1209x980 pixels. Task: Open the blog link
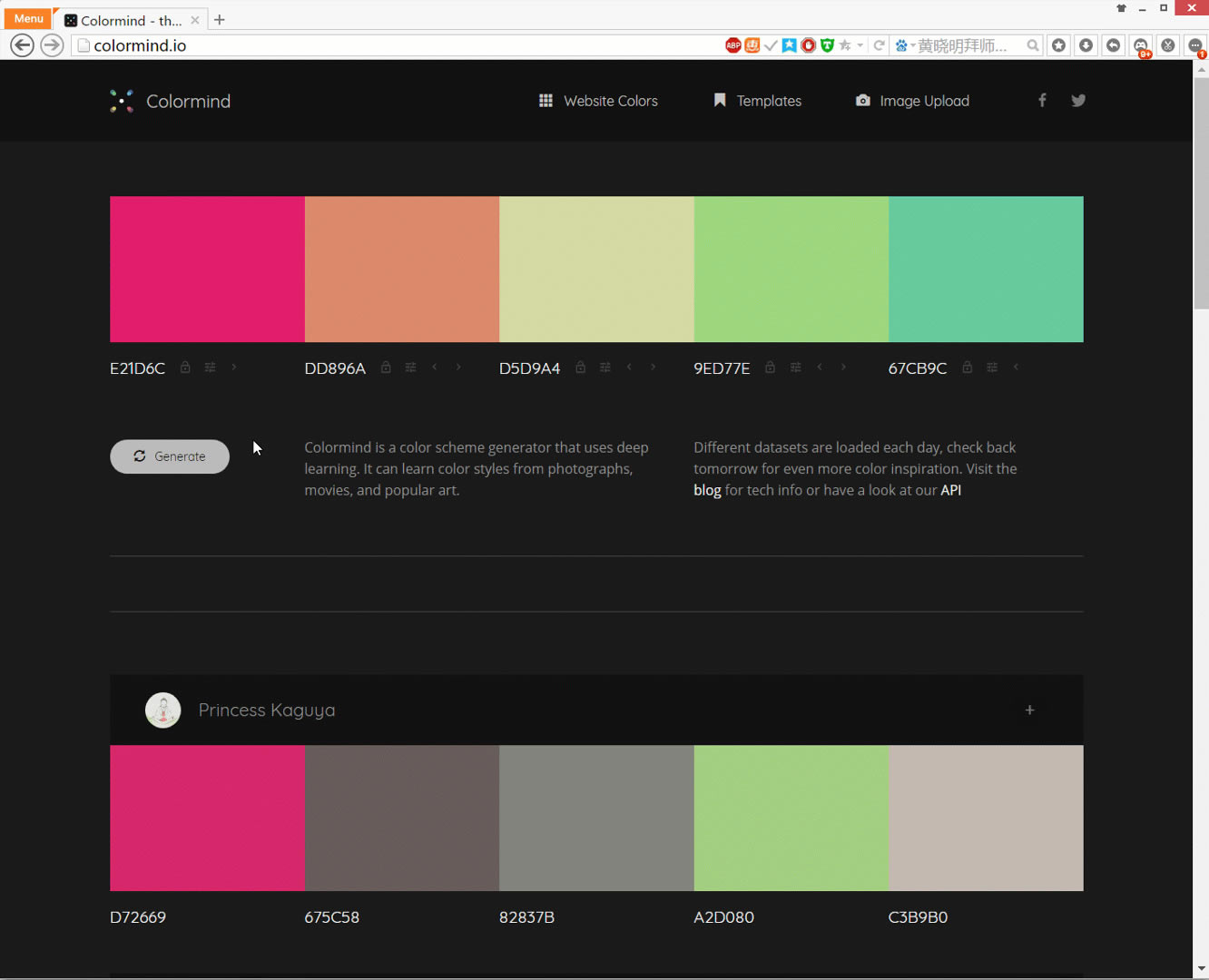pyautogui.click(x=707, y=490)
